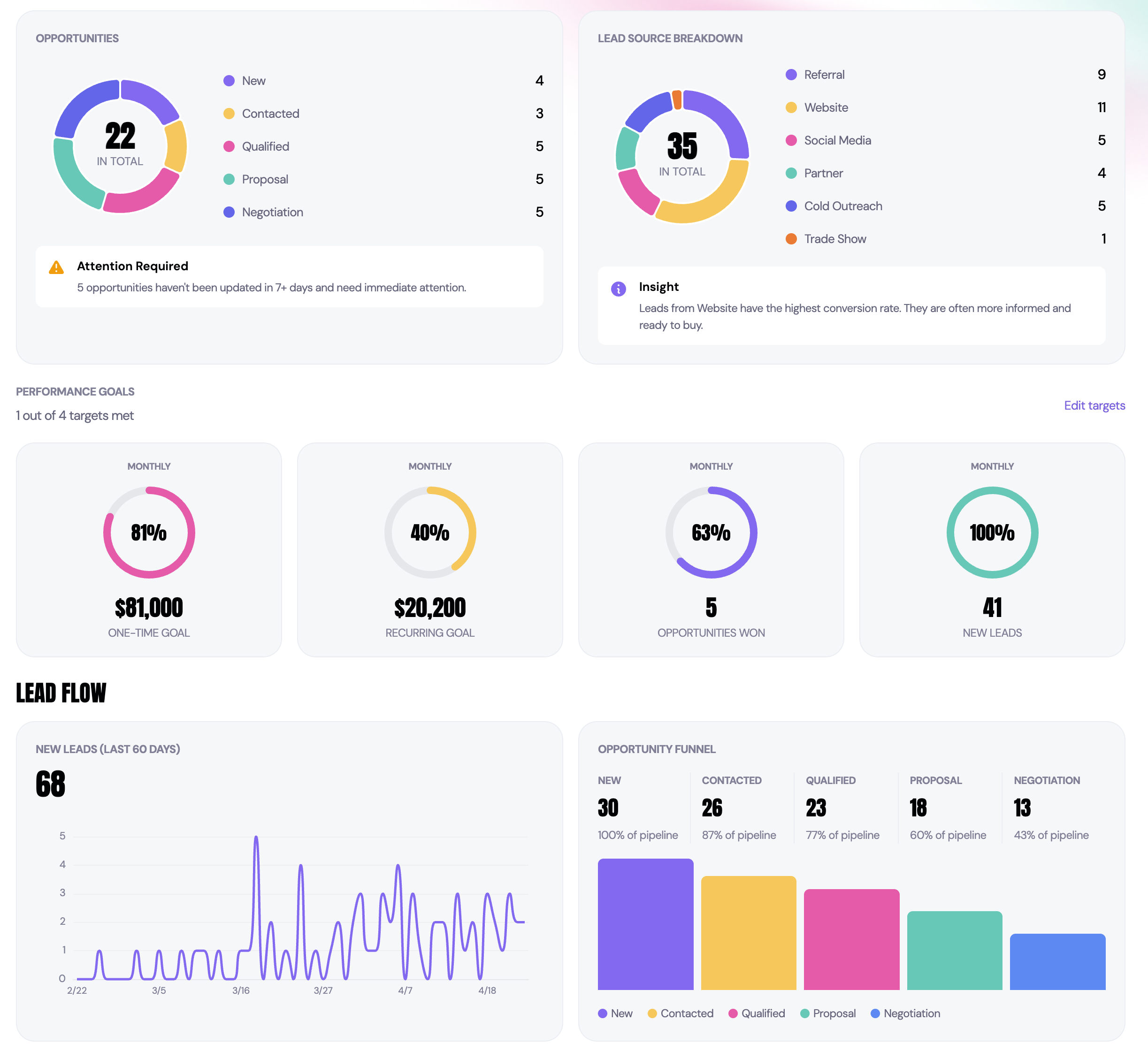The width and height of the screenshot is (1148, 1051).
Task: Click the Negotiation legend dot in Opportunities
Action: [x=229, y=213]
